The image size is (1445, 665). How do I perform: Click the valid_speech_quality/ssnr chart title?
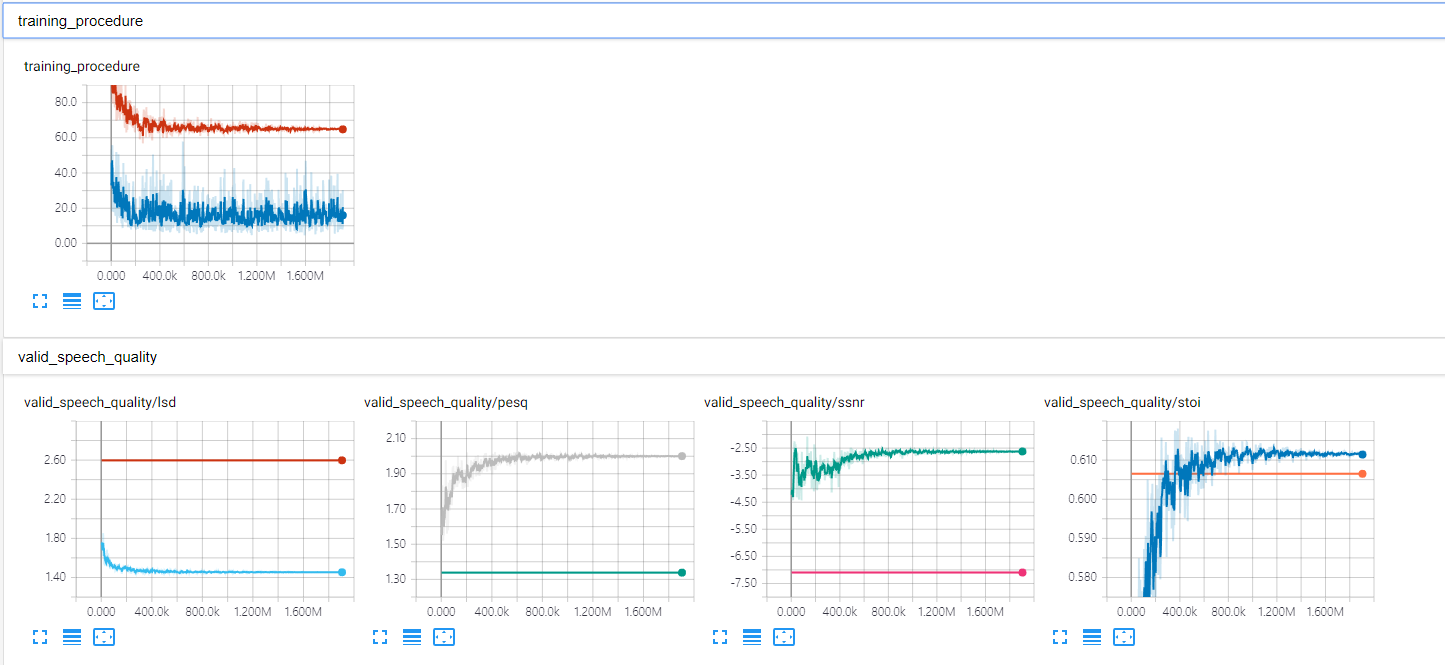[784, 402]
